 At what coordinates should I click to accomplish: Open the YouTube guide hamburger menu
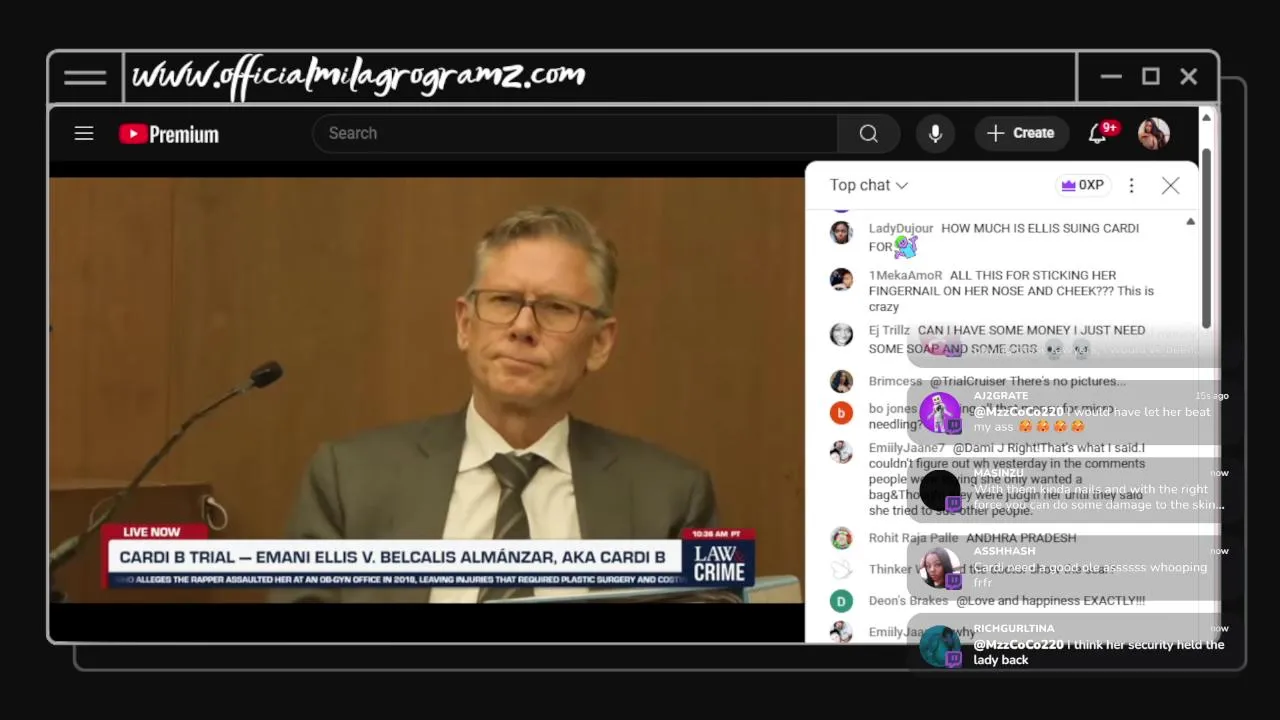click(x=84, y=133)
